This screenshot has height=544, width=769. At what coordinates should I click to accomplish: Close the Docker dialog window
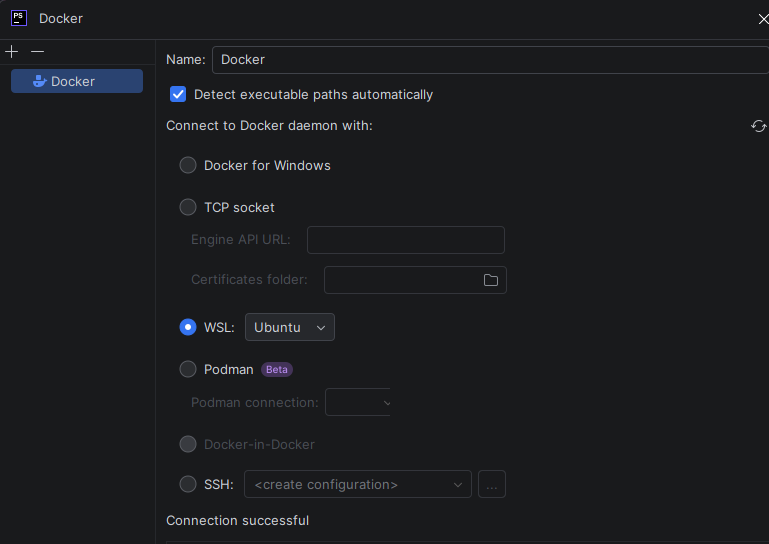(763, 19)
